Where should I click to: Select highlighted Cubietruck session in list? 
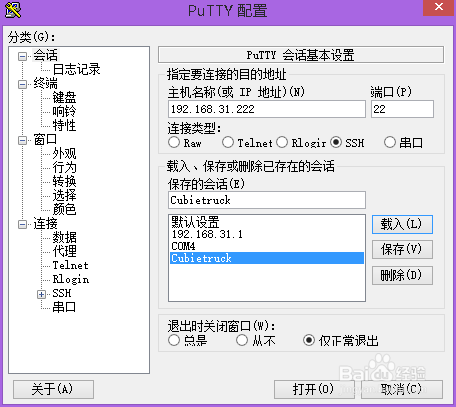(267, 258)
